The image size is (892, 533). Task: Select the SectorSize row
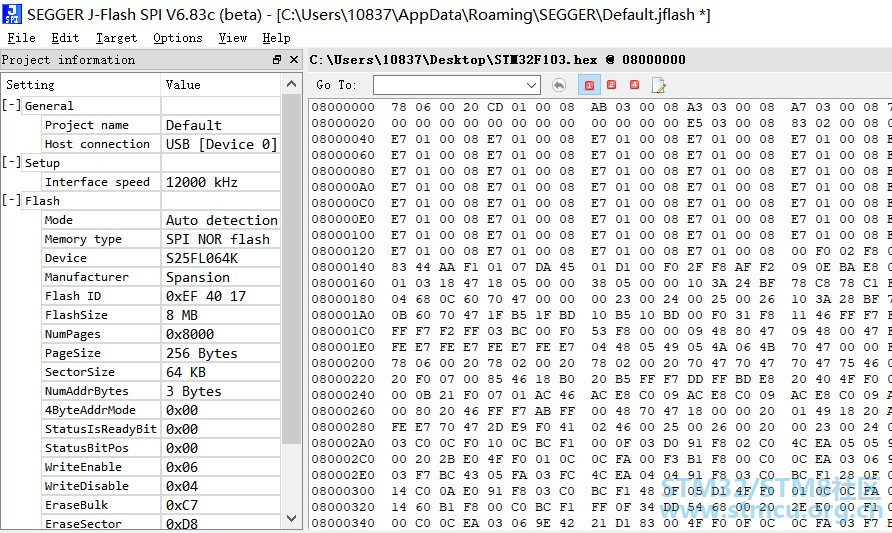tap(162, 372)
